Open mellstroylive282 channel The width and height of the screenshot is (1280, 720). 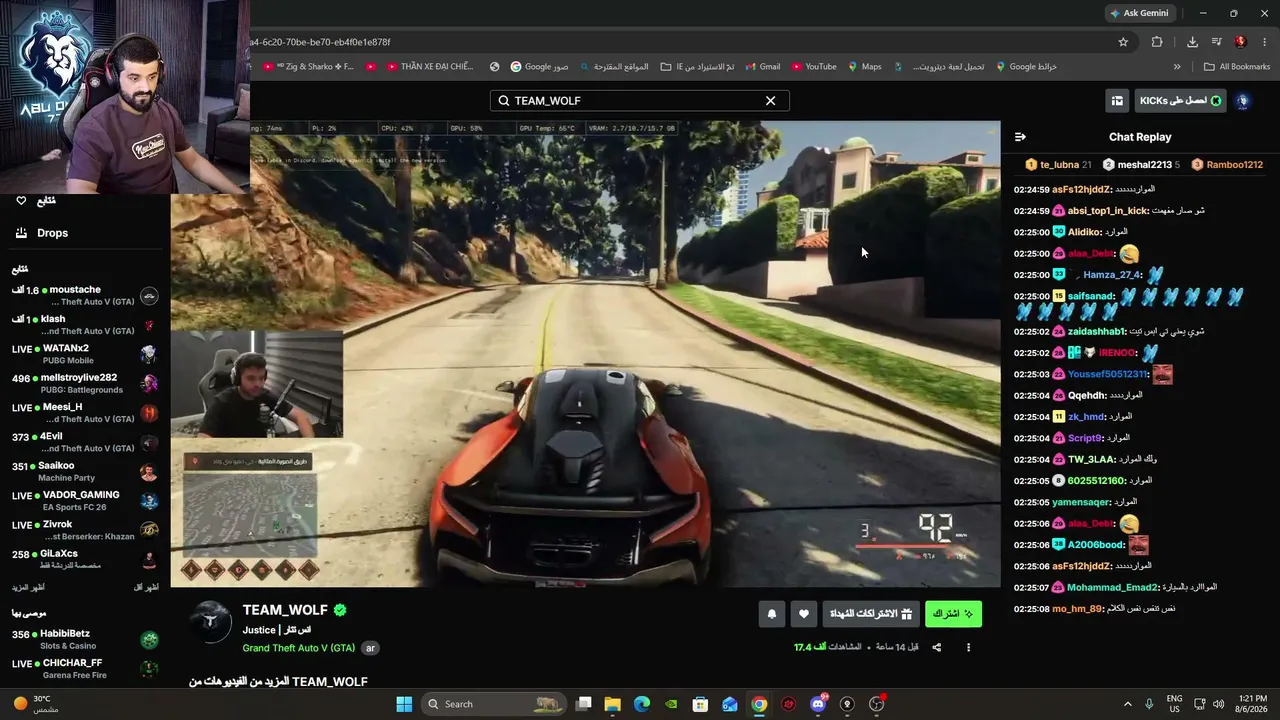click(85, 384)
